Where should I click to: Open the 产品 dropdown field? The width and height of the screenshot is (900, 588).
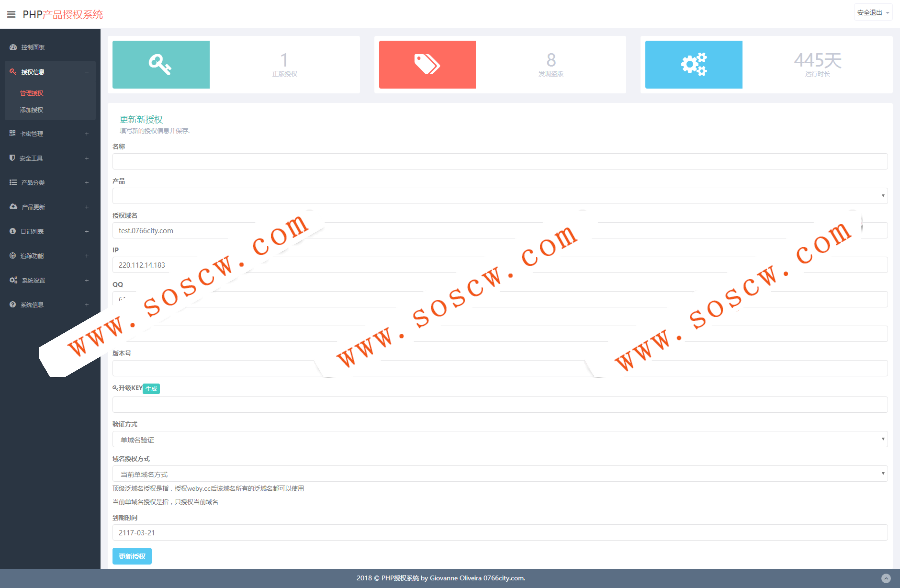pos(500,196)
